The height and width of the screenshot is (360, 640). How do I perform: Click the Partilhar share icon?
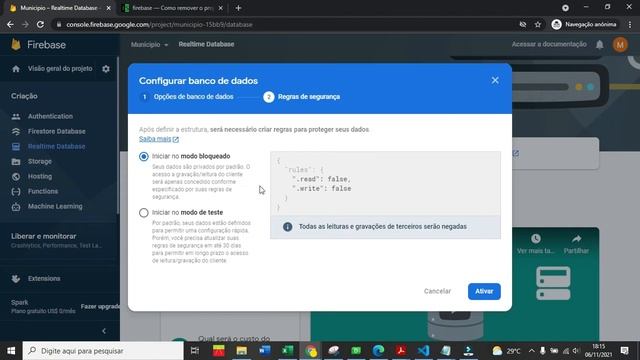pos(576,239)
